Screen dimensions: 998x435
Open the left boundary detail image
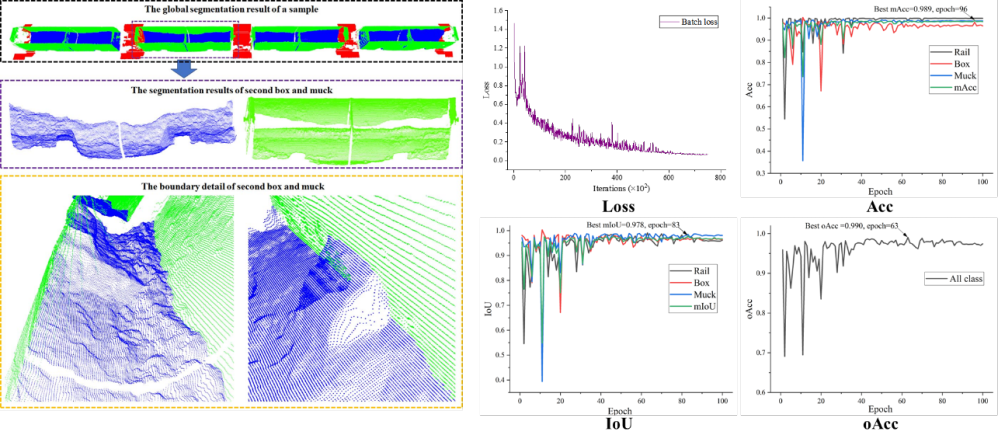click(x=120, y=297)
